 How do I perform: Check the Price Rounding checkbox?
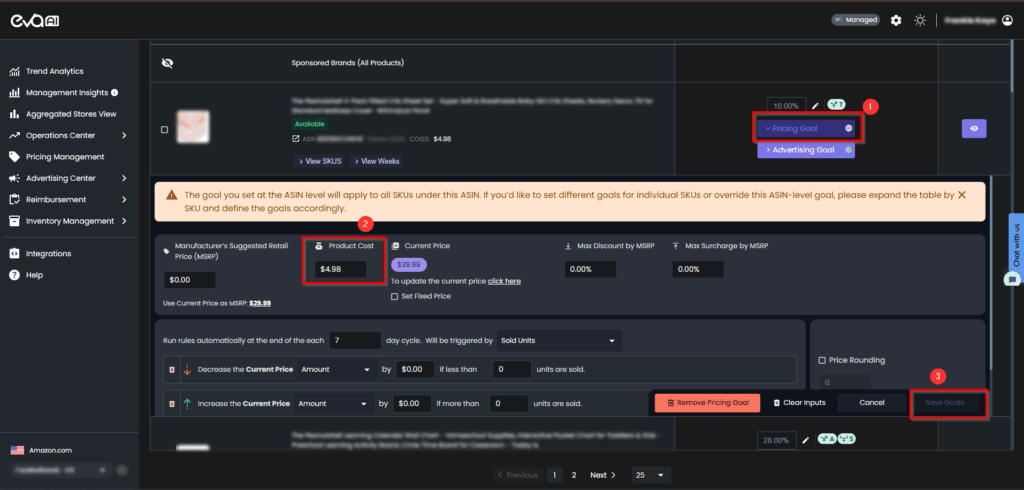point(822,360)
